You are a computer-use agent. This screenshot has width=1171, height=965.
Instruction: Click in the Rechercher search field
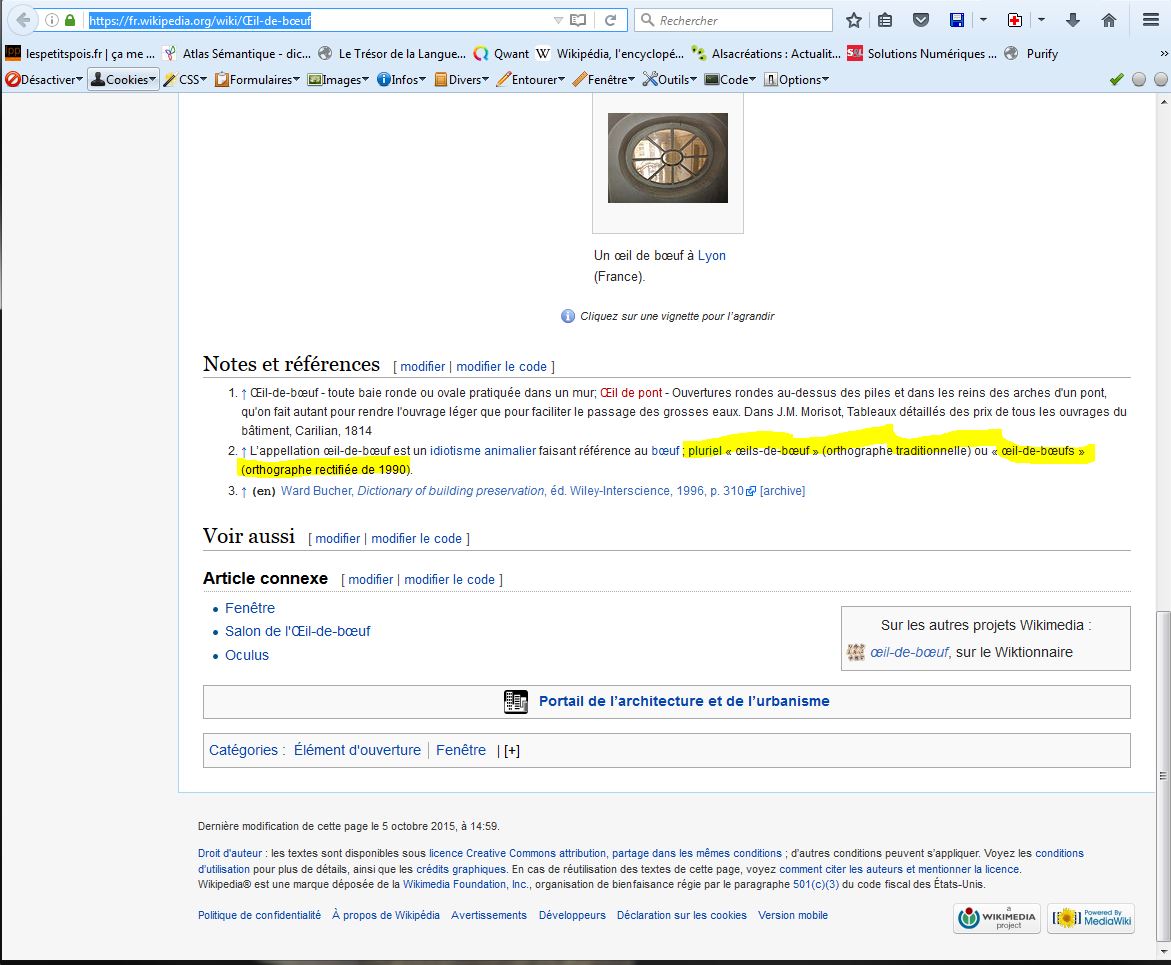[x=740, y=20]
